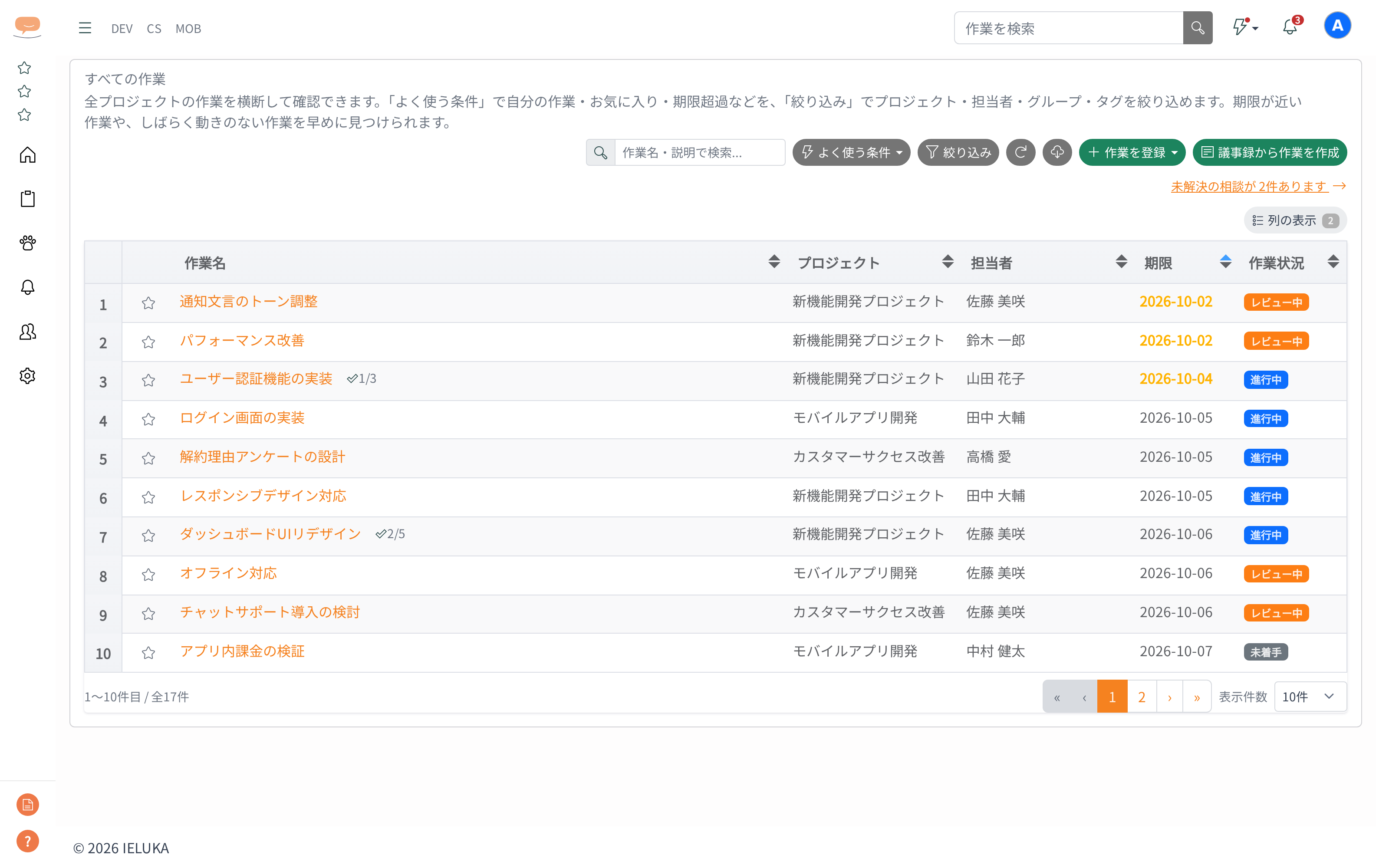Switch to MOB in top navigation
1389x868 pixels.
point(188,29)
